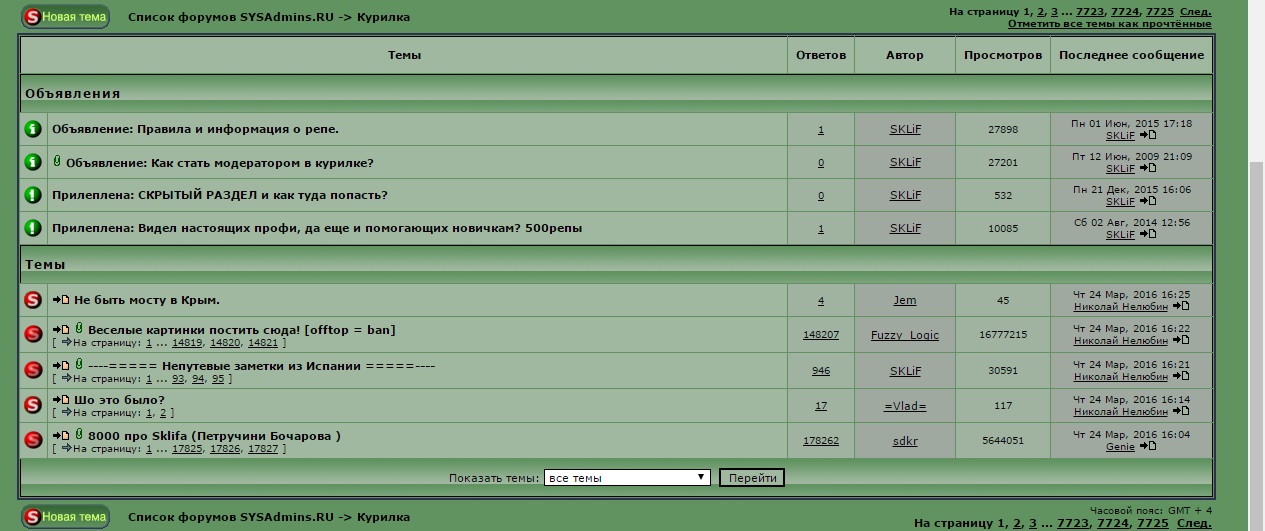Click newest-post arrow icon before "Шо это было?"
Image resolution: width=1265 pixels, height=531 pixels.
[61, 400]
